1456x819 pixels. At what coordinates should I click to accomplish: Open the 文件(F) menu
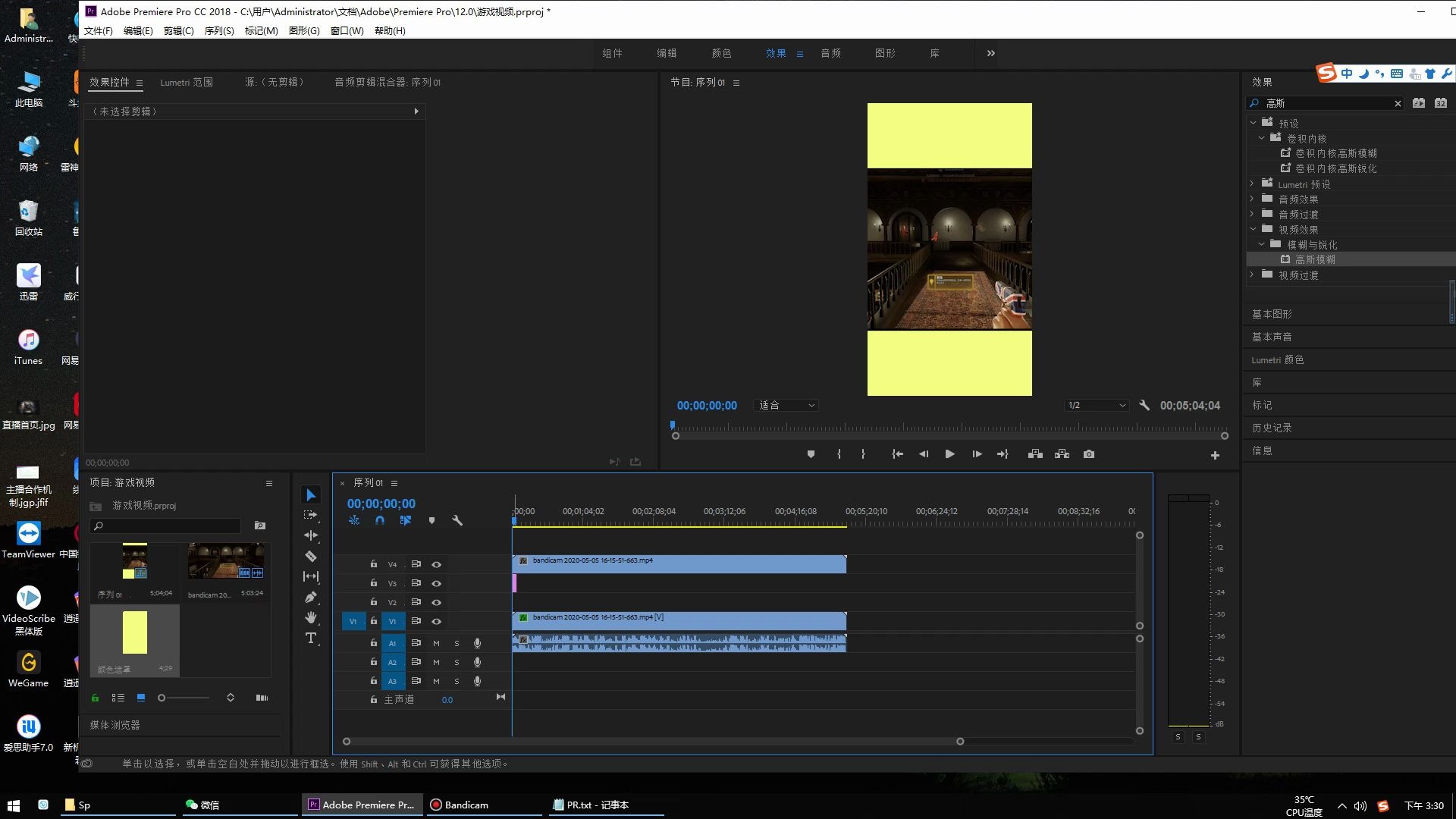pos(98,31)
